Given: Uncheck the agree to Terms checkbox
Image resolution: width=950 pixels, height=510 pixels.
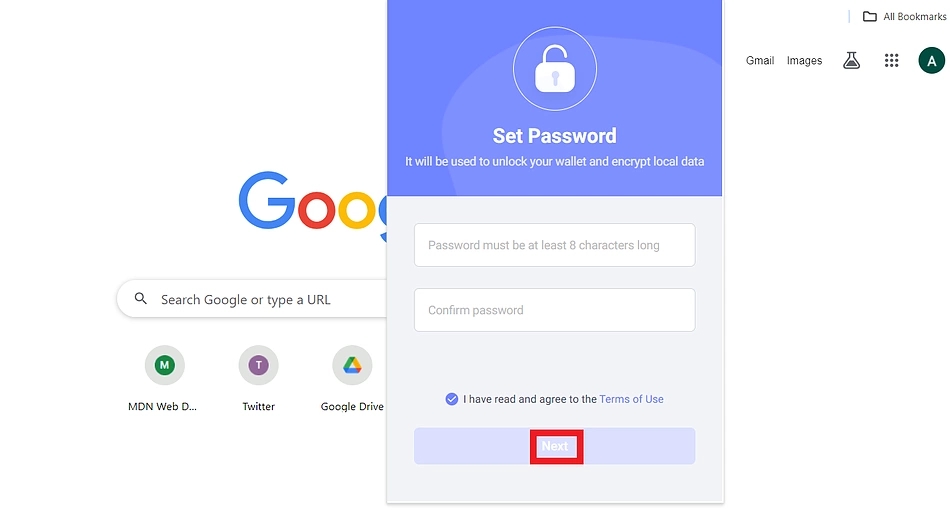Looking at the screenshot, I should tap(451, 399).
